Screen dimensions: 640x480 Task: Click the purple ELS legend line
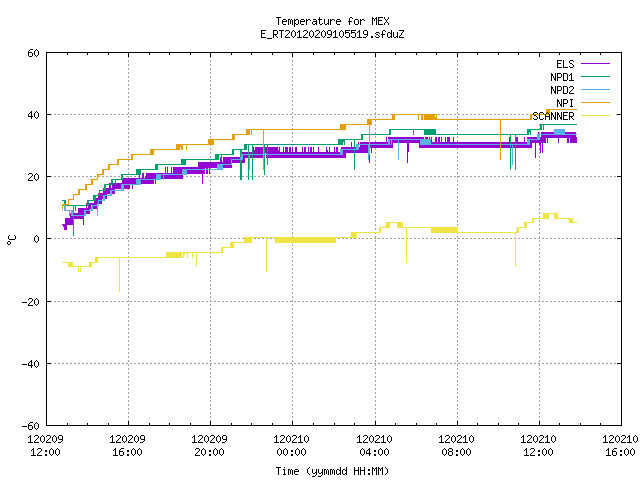(x=595, y=64)
